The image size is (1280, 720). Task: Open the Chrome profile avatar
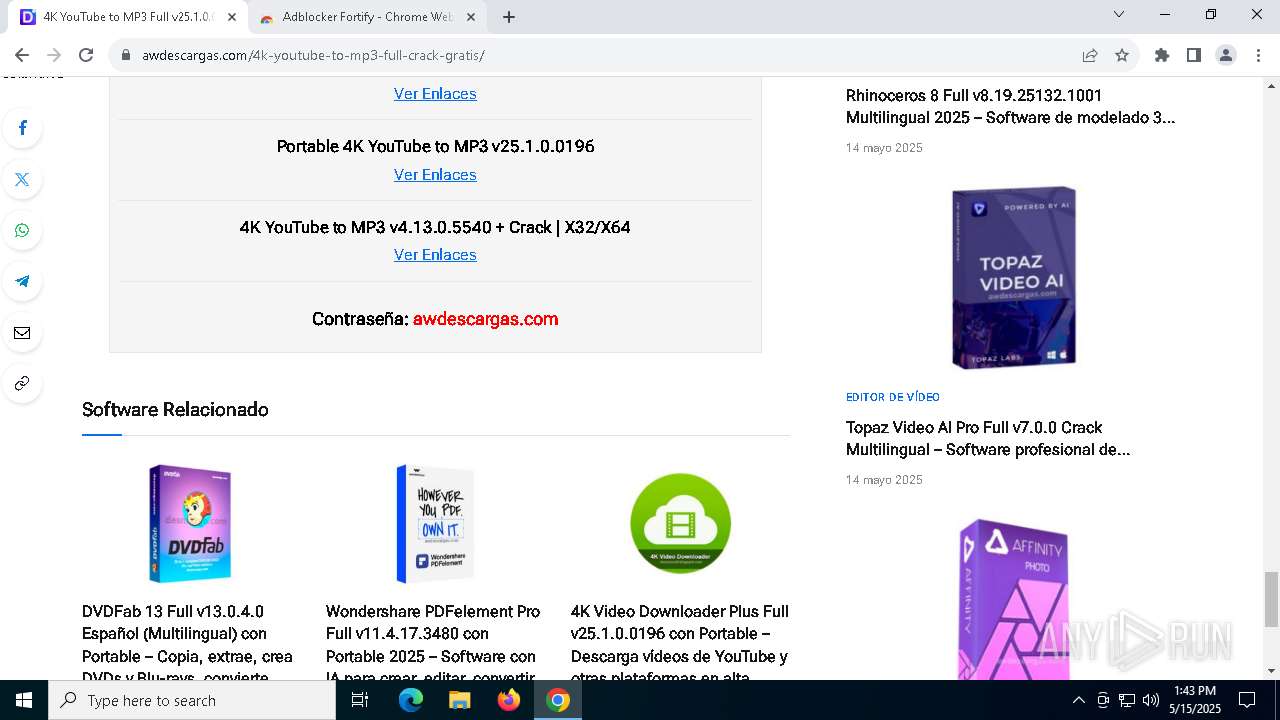coord(1226,55)
